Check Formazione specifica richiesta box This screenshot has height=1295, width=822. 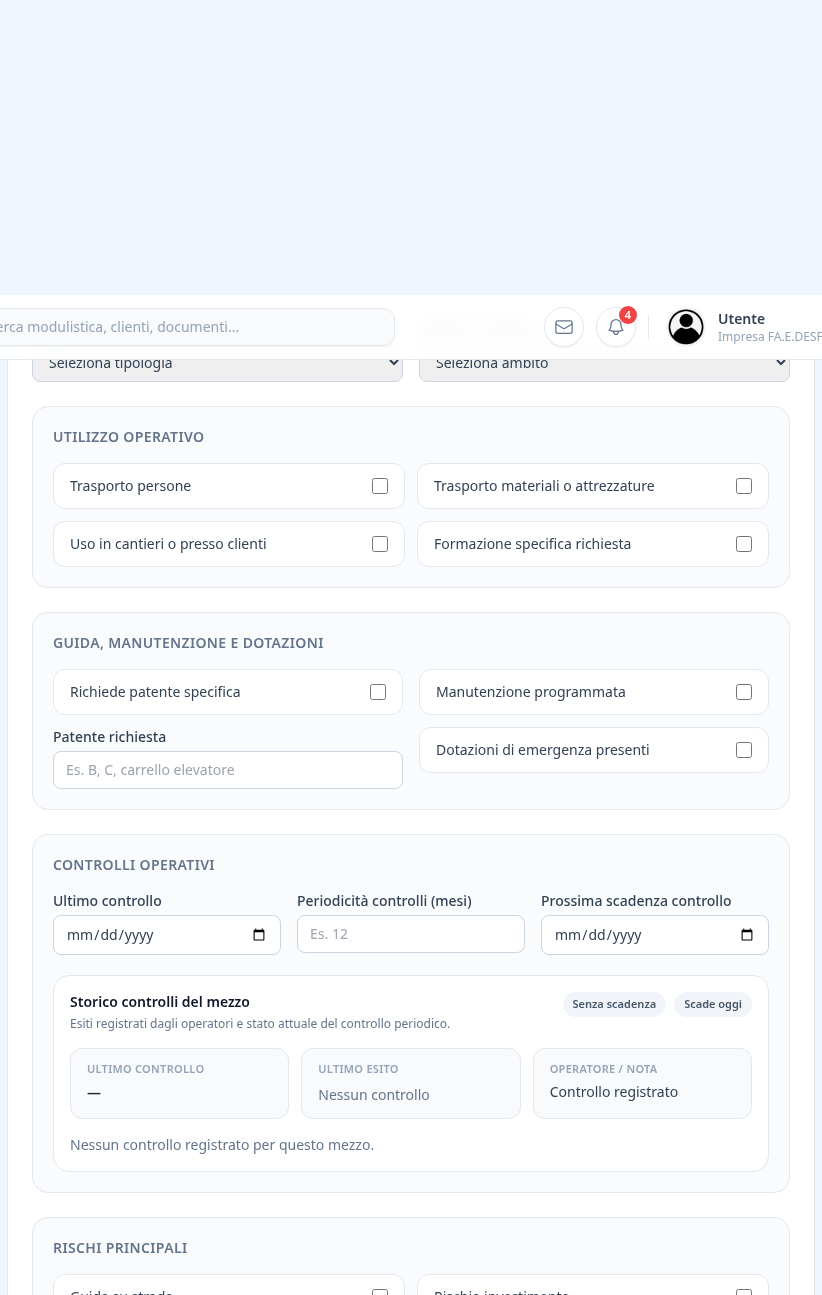[744, 544]
